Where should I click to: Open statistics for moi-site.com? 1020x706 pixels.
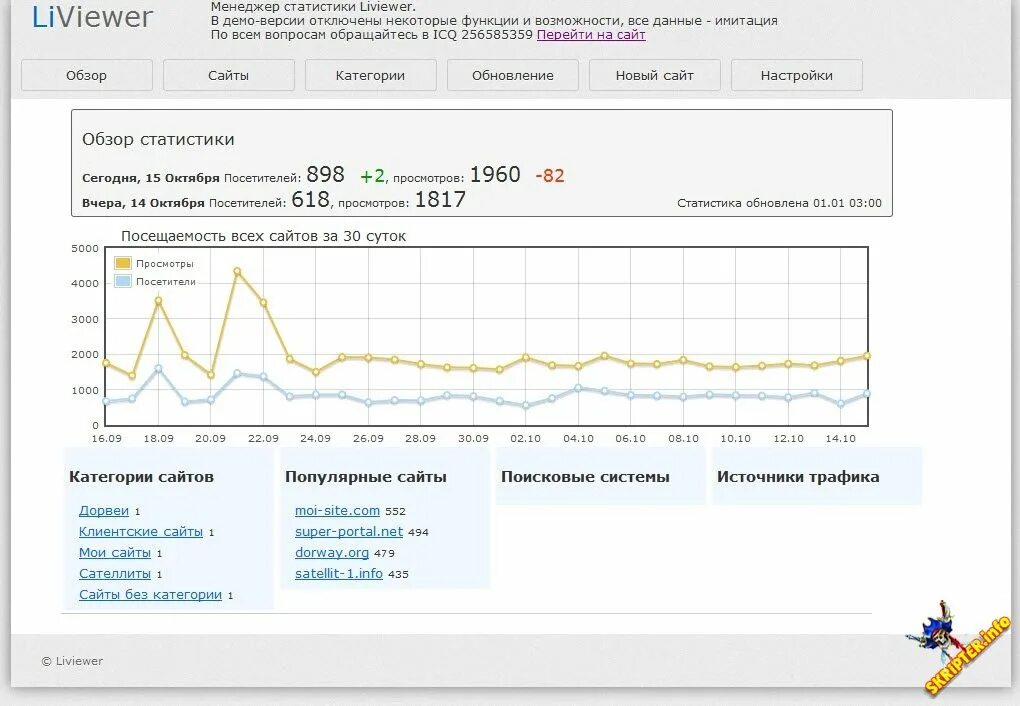coord(337,510)
